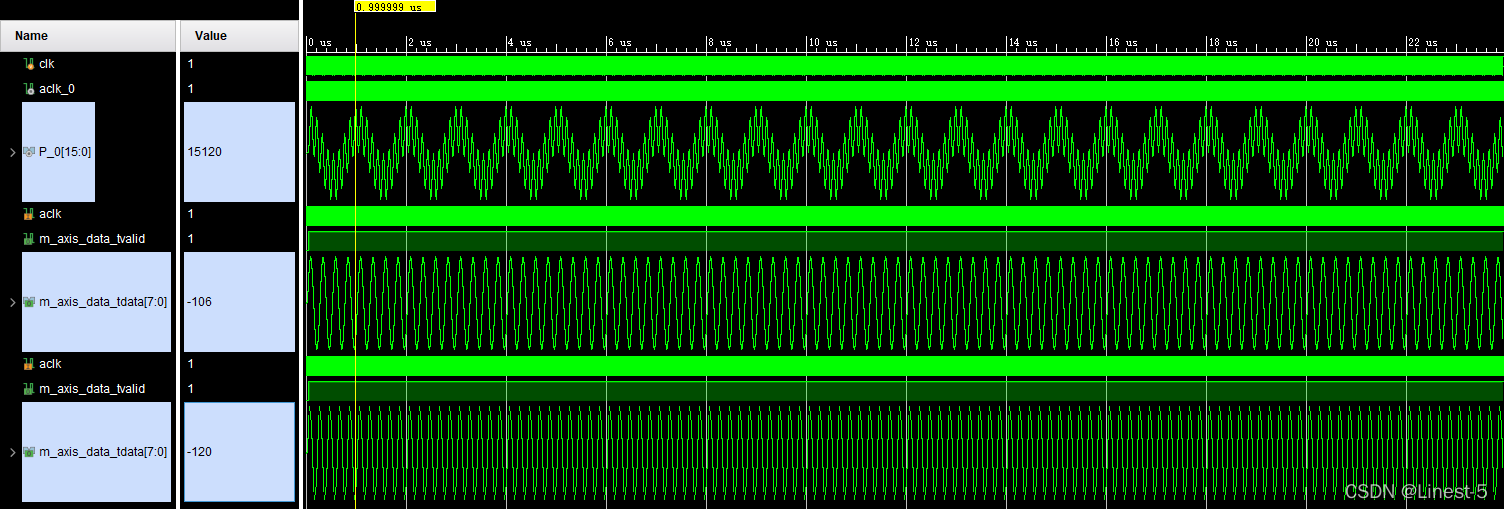Expand m_axis_data_tdata[7:0] bus with value -106
Screen dimensions: 1504x509
click(12, 302)
